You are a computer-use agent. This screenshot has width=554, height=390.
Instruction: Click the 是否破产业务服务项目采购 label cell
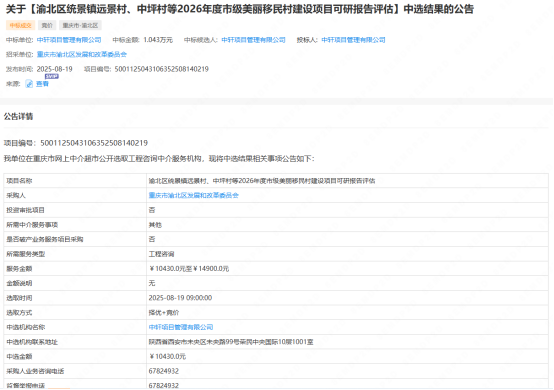point(75,240)
